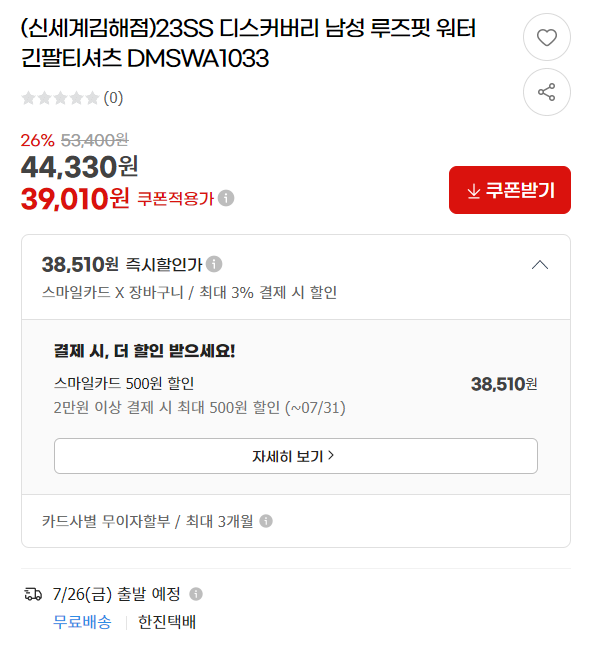This screenshot has width=599, height=645.
Task: Click the delivery truck icon
Action: (x=33, y=594)
